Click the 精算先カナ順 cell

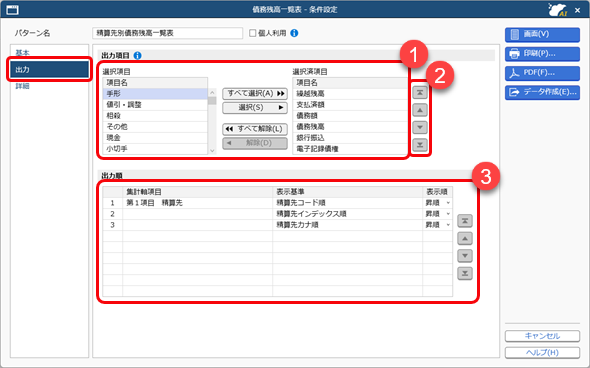coord(348,225)
